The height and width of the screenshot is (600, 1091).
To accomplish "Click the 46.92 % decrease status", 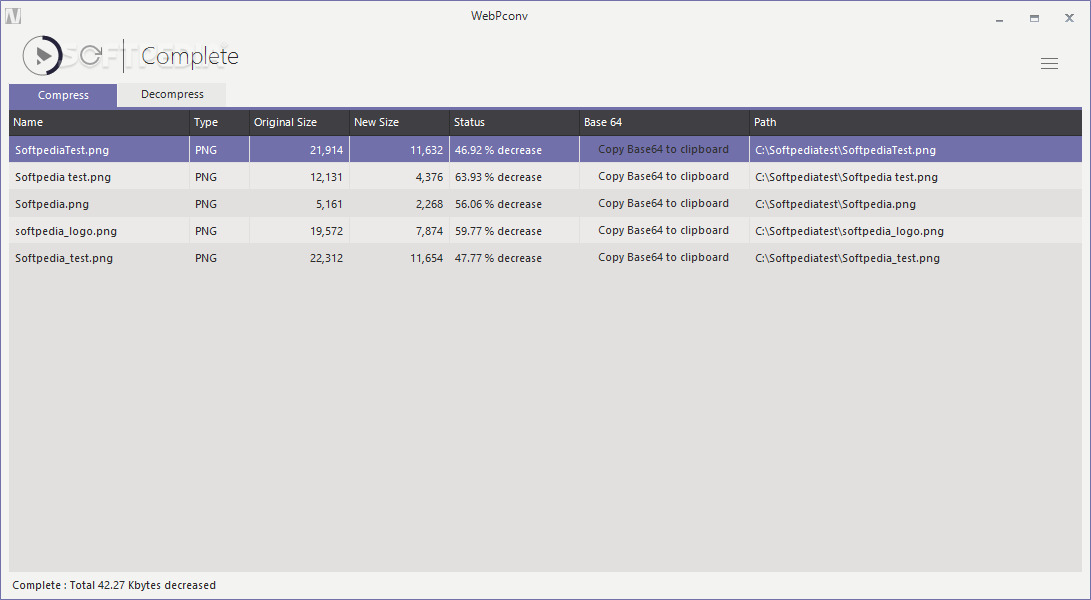I will pyautogui.click(x=498, y=150).
